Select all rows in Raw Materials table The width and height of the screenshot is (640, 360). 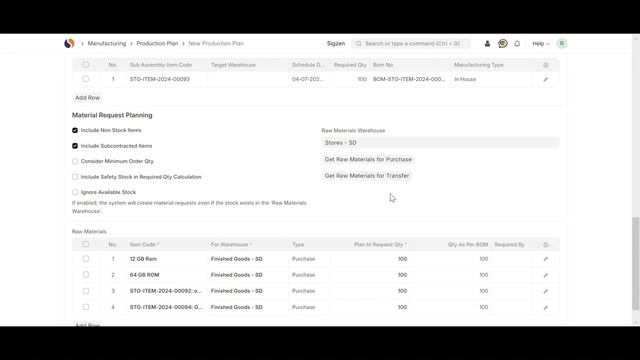pos(86,244)
